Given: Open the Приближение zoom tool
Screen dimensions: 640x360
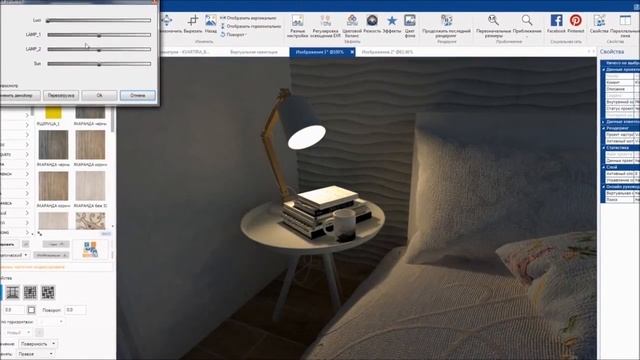Looking at the screenshot, I should 527,24.
